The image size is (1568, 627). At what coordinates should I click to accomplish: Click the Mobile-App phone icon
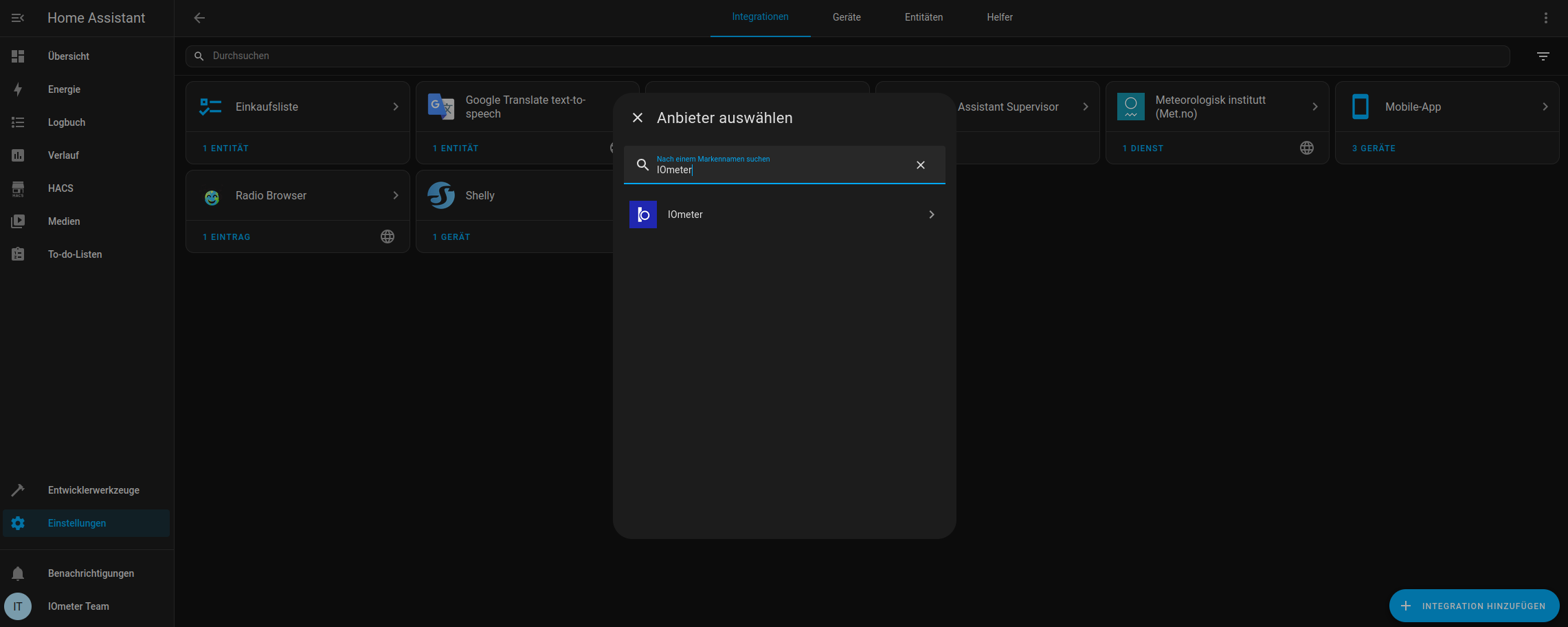[1360, 107]
